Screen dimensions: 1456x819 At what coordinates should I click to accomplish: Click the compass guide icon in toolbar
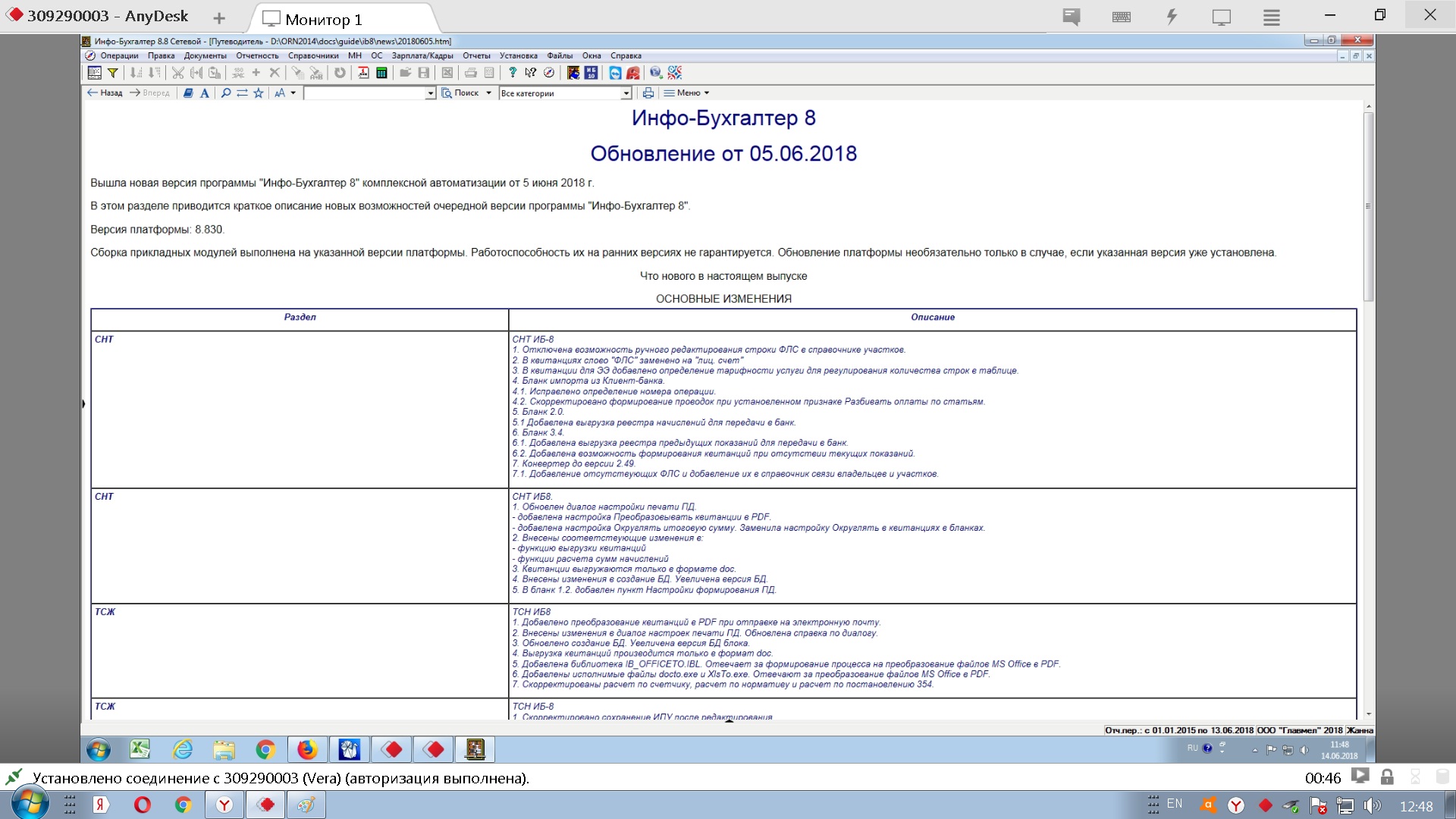(549, 73)
